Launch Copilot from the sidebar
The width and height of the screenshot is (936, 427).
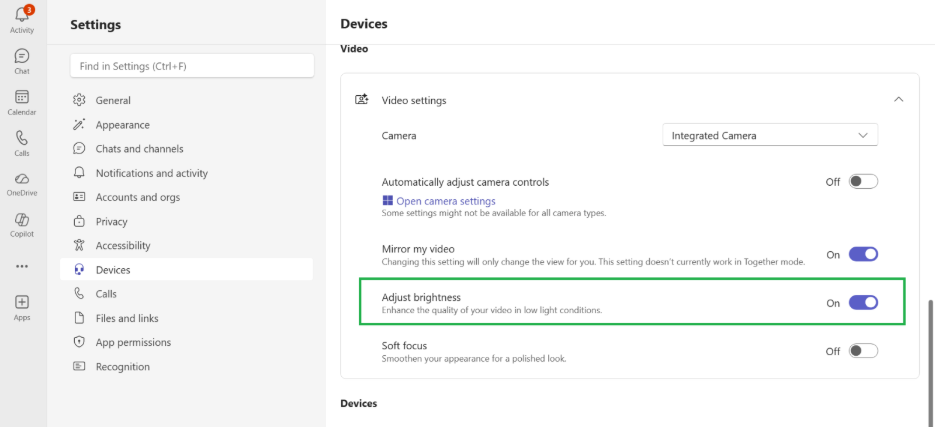pos(21,220)
